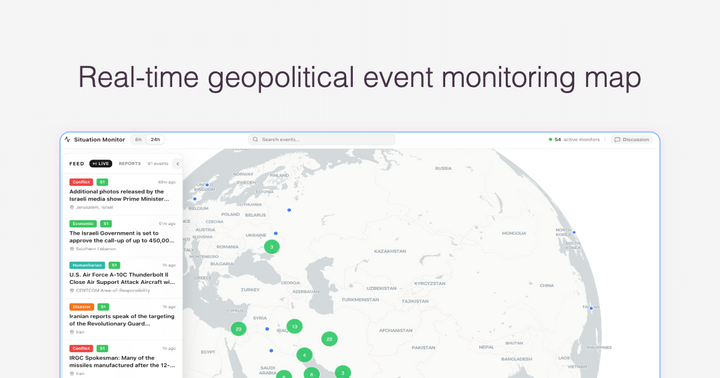Open the IRGC Spokesman missiles story

pyautogui.click(x=122, y=361)
